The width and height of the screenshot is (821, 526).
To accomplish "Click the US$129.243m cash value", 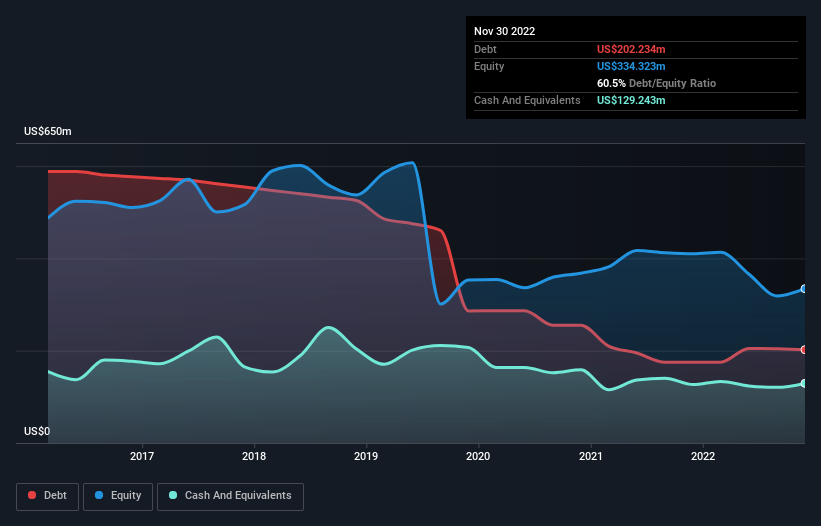I will [x=631, y=100].
